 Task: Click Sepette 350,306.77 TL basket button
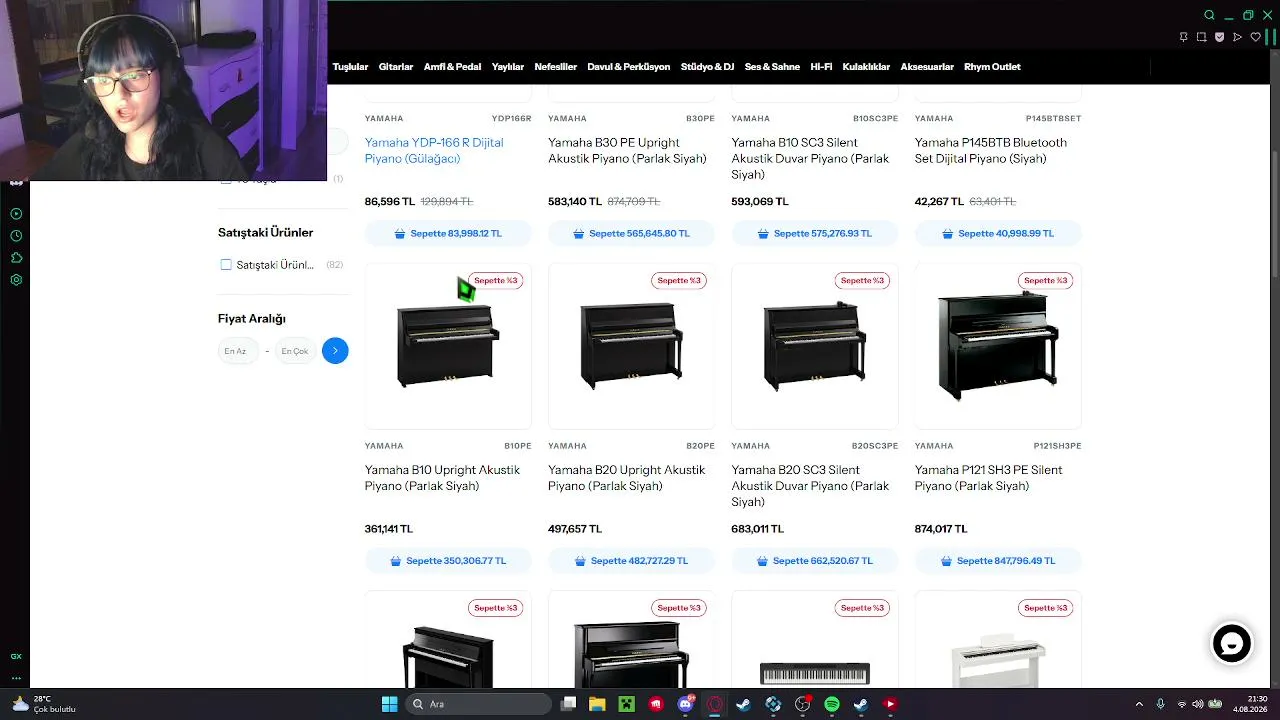[x=448, y=561]
